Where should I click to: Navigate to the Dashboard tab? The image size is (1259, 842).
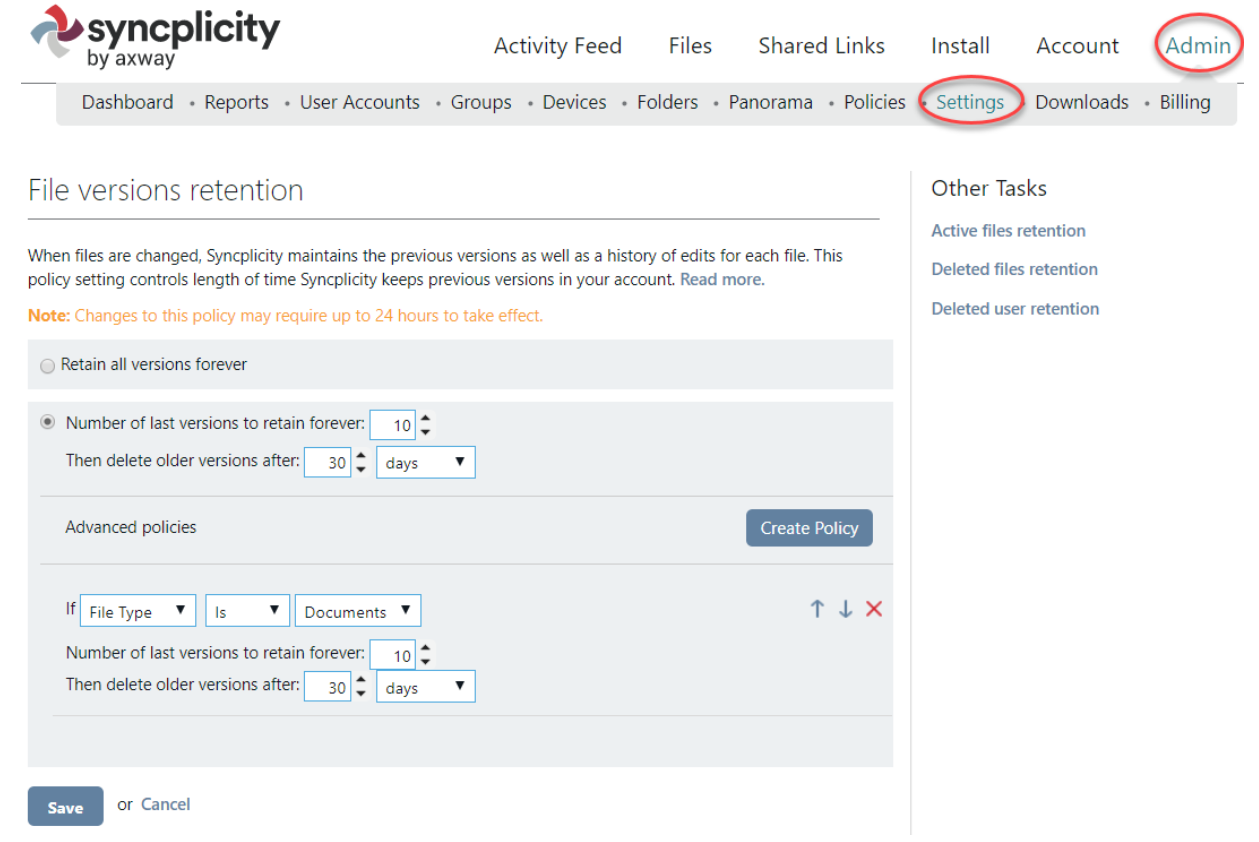point(127,102)
